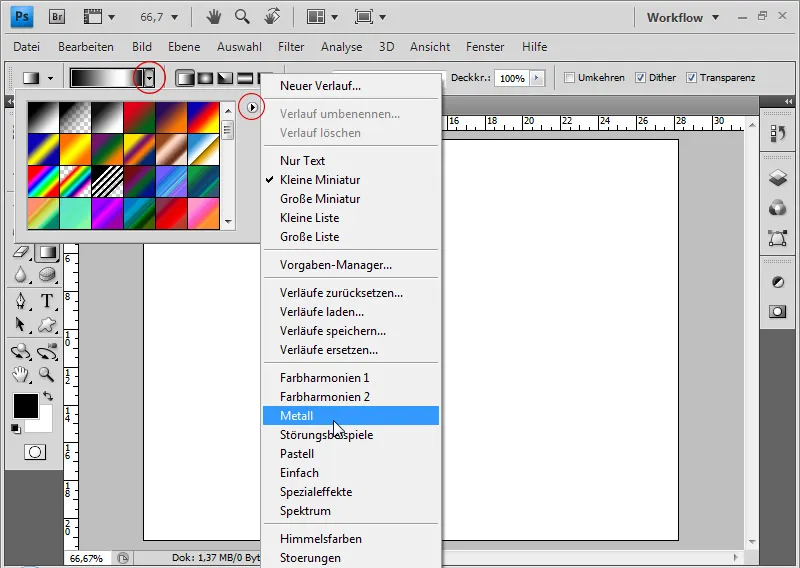Choose the angle gradient style icon
Viewport: 800px width, 568px height.
coord(225,78)
